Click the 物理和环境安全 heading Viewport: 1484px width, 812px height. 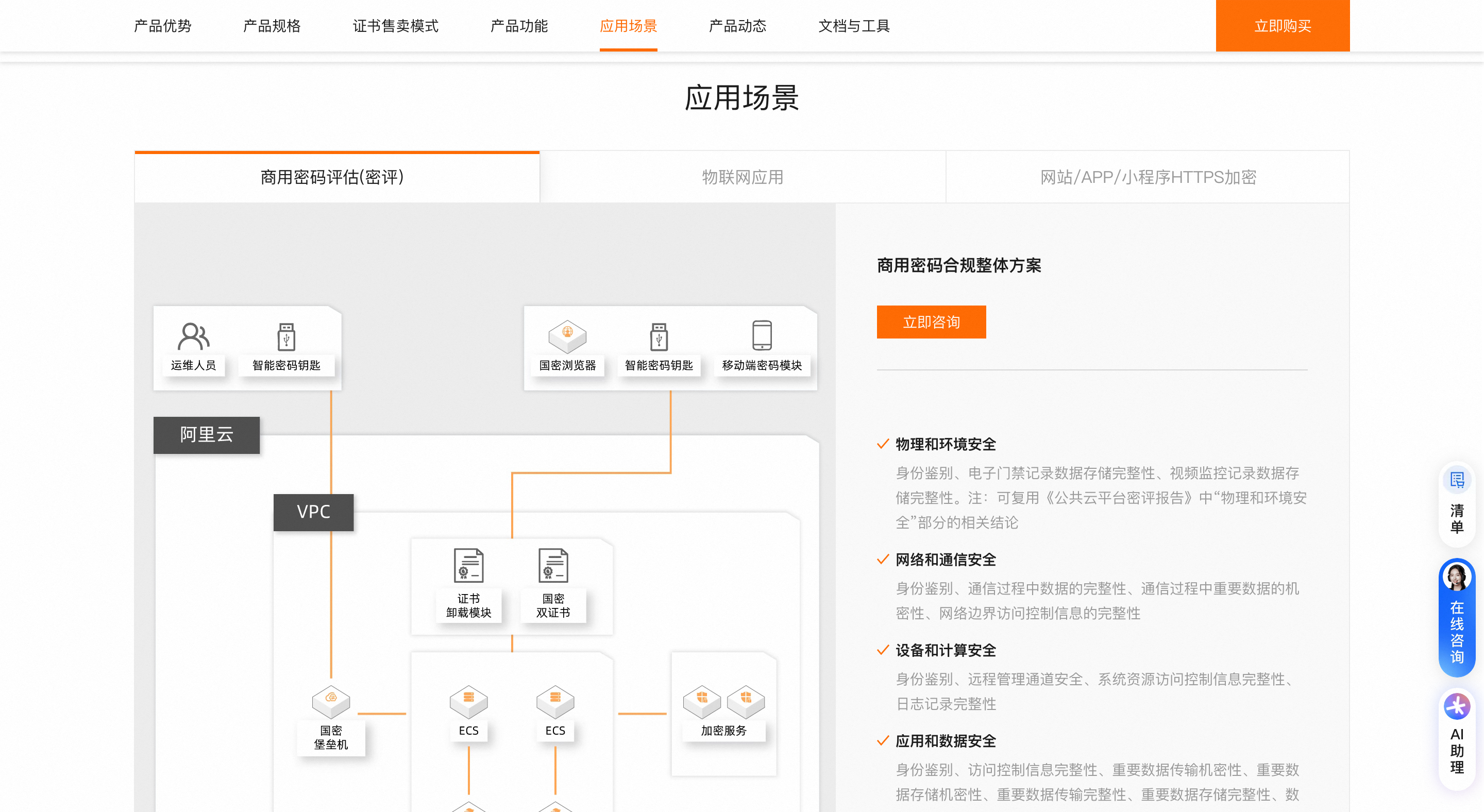coord(946,444)
